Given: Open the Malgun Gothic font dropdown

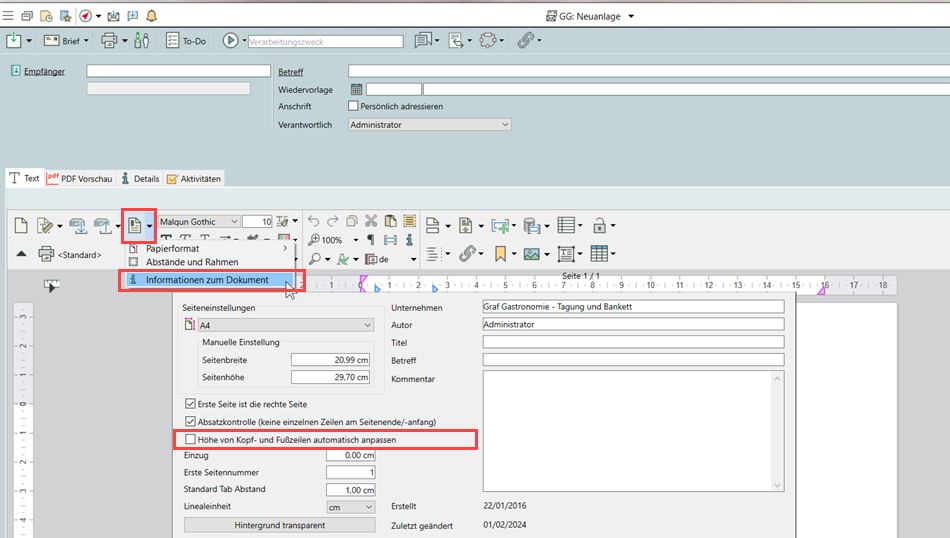Looking at the screenshot, I should [x=199, y=222].
